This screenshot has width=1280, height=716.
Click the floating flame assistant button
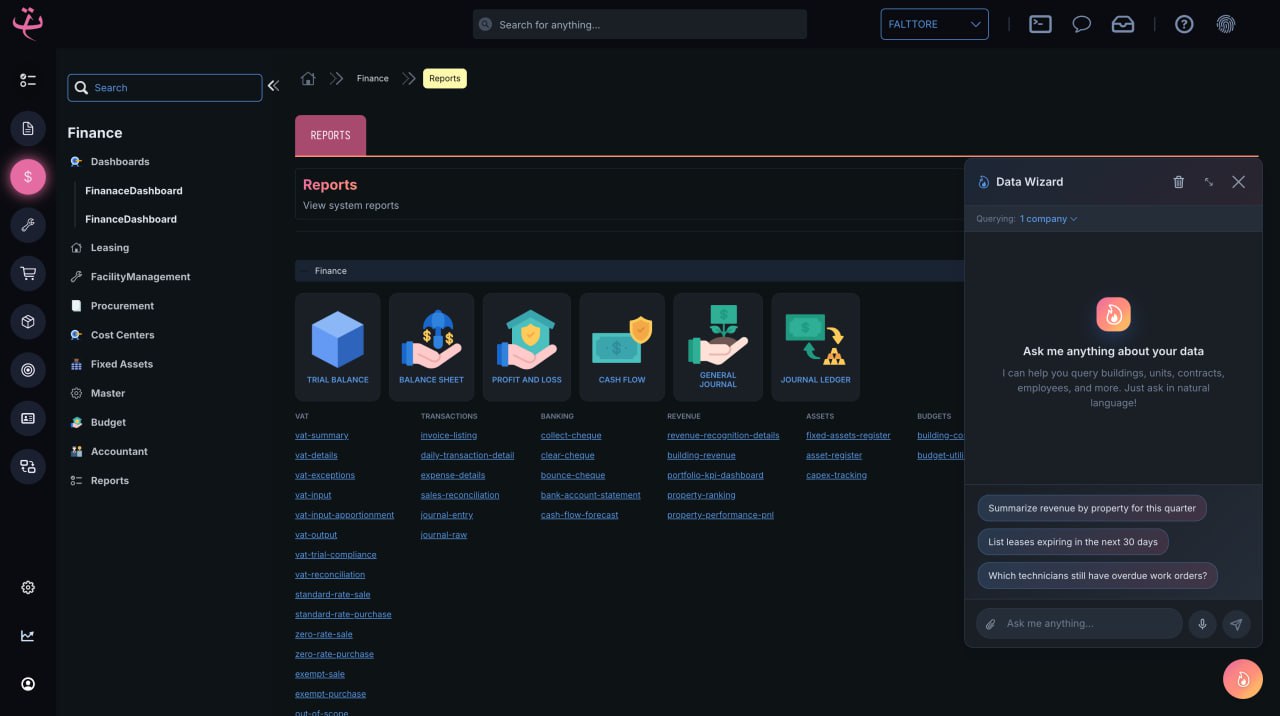[1242, 680]
